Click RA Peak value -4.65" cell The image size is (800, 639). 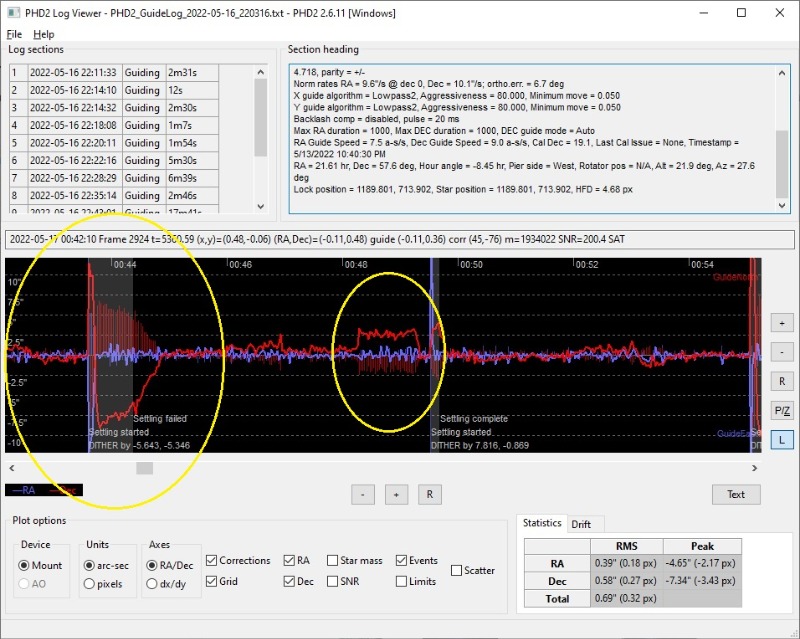[x=702, y=563]
